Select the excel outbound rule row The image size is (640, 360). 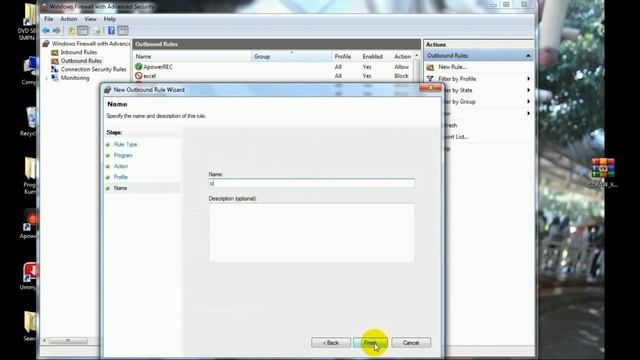point(273,76)
